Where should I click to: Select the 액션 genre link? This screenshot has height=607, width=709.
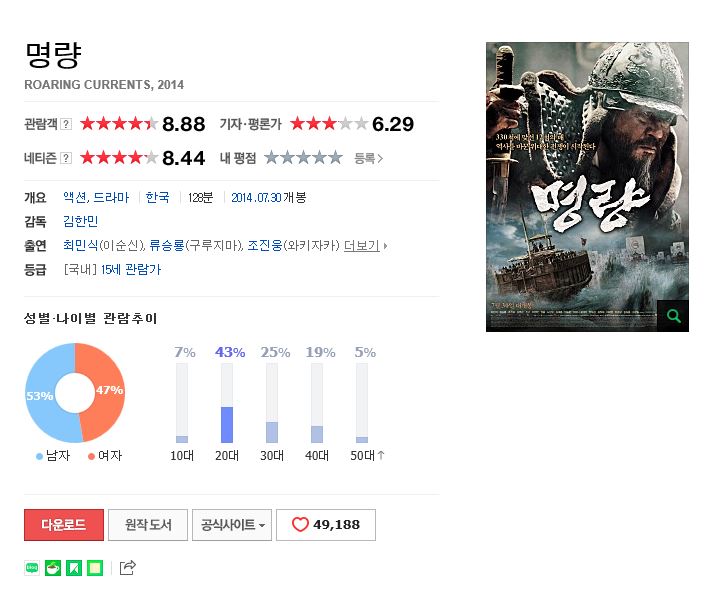pyautogui.click(x=75, y=198)
